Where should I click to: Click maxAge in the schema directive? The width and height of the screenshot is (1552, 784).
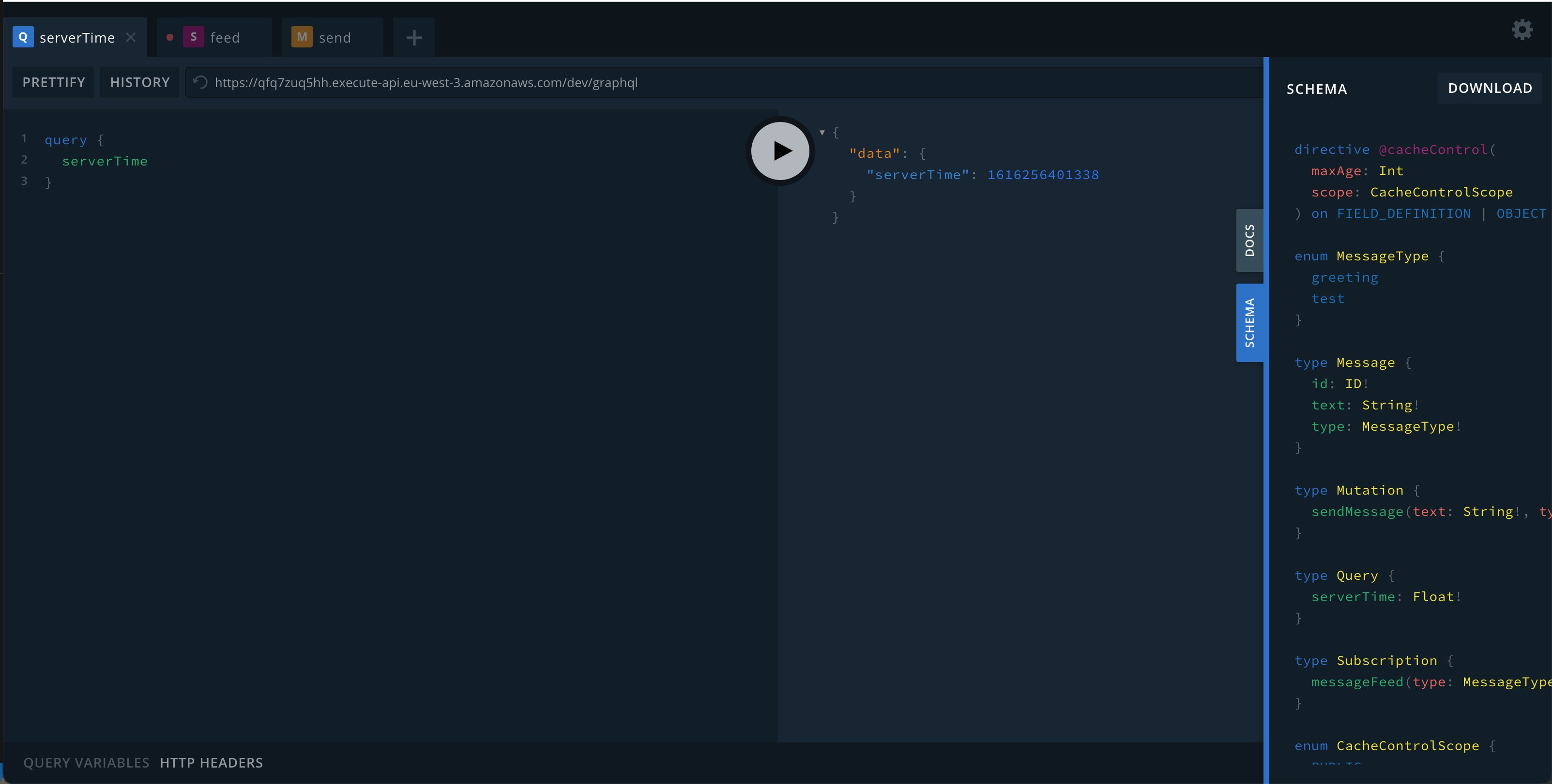(1336, 171)
